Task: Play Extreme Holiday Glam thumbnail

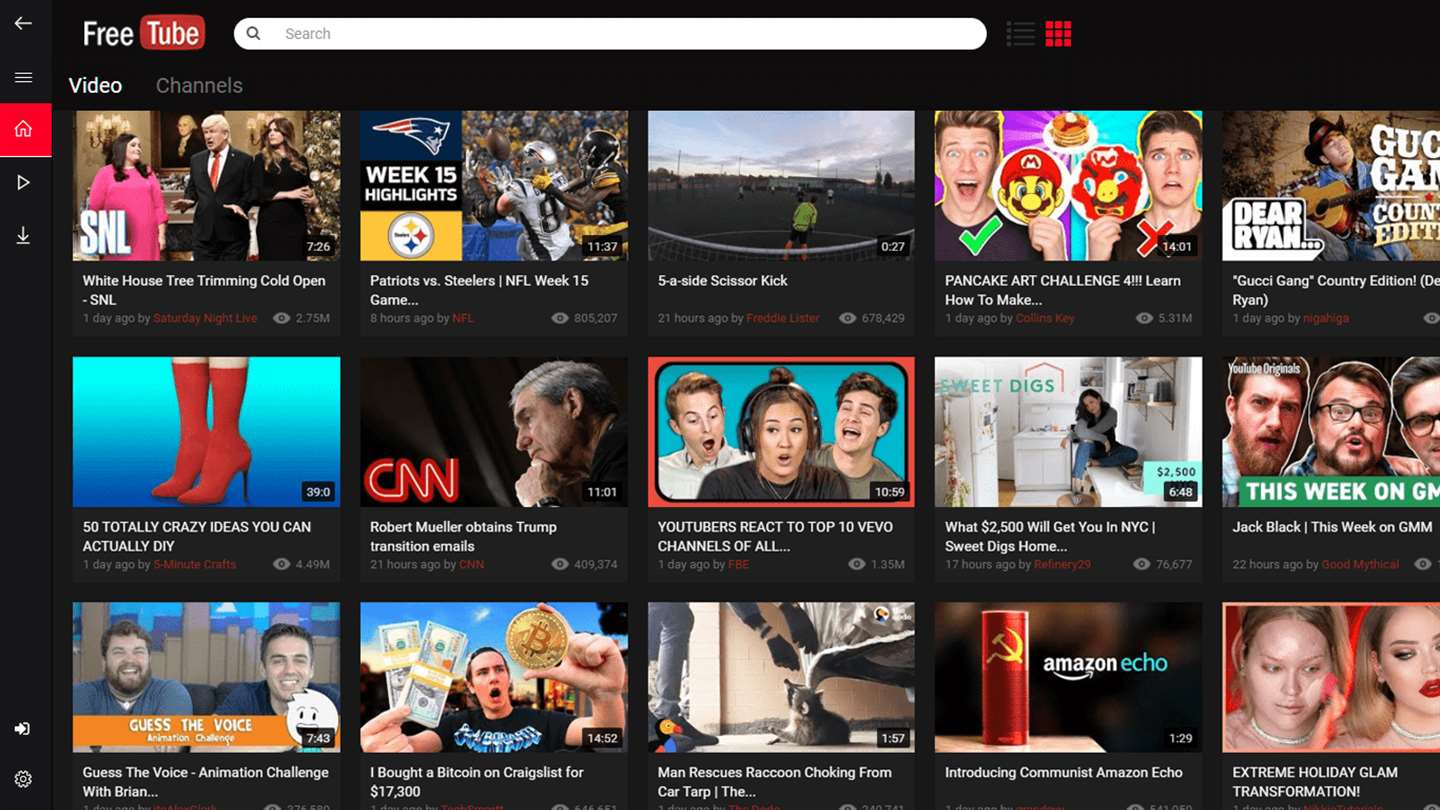Action: (x=1331, y=677)
